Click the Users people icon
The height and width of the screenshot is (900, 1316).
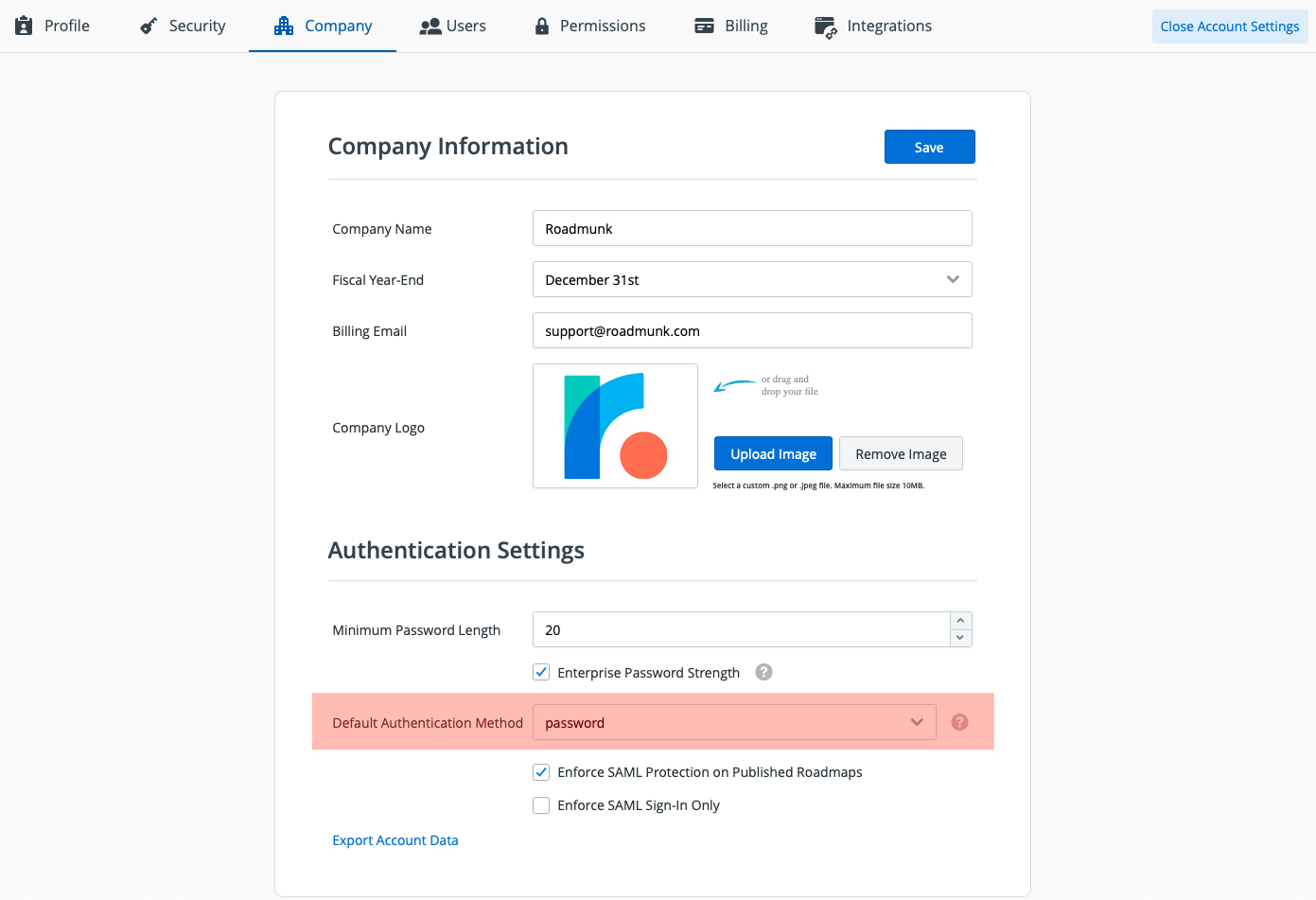point(430,26)
